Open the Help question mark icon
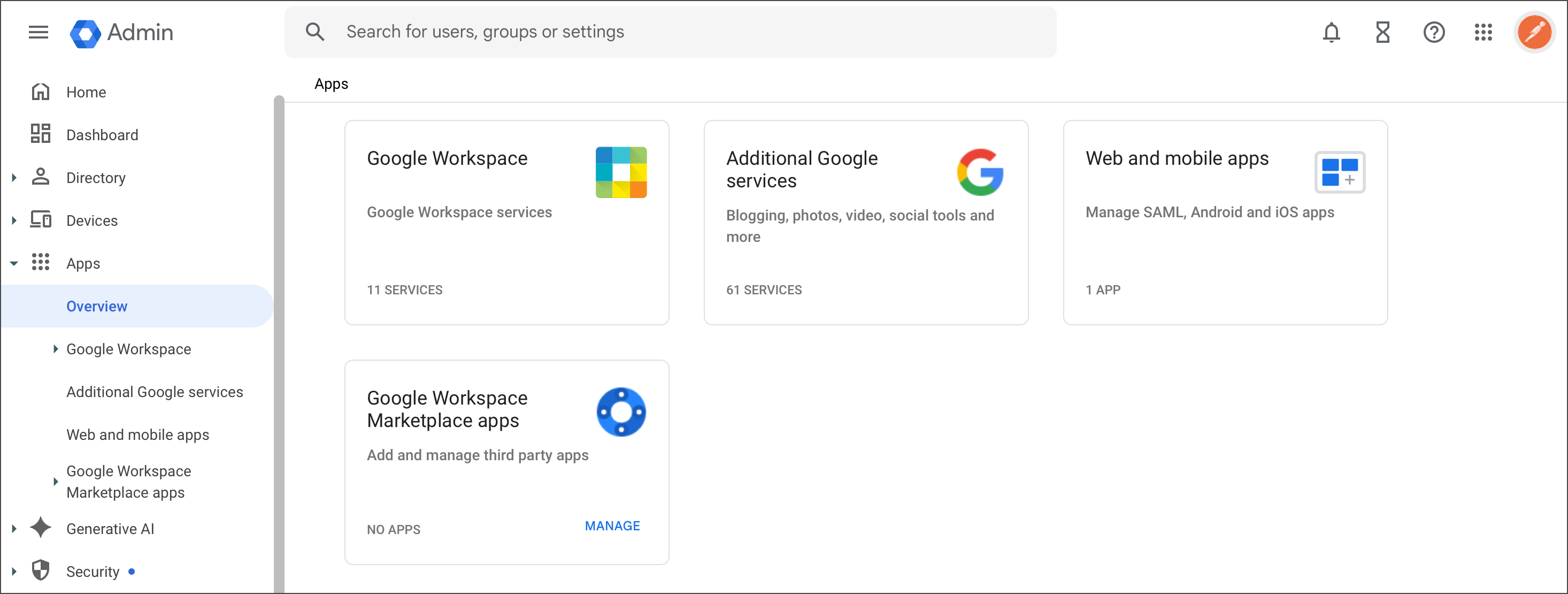Viewport: 1568px width, 594px height. tap(1433, 32)
